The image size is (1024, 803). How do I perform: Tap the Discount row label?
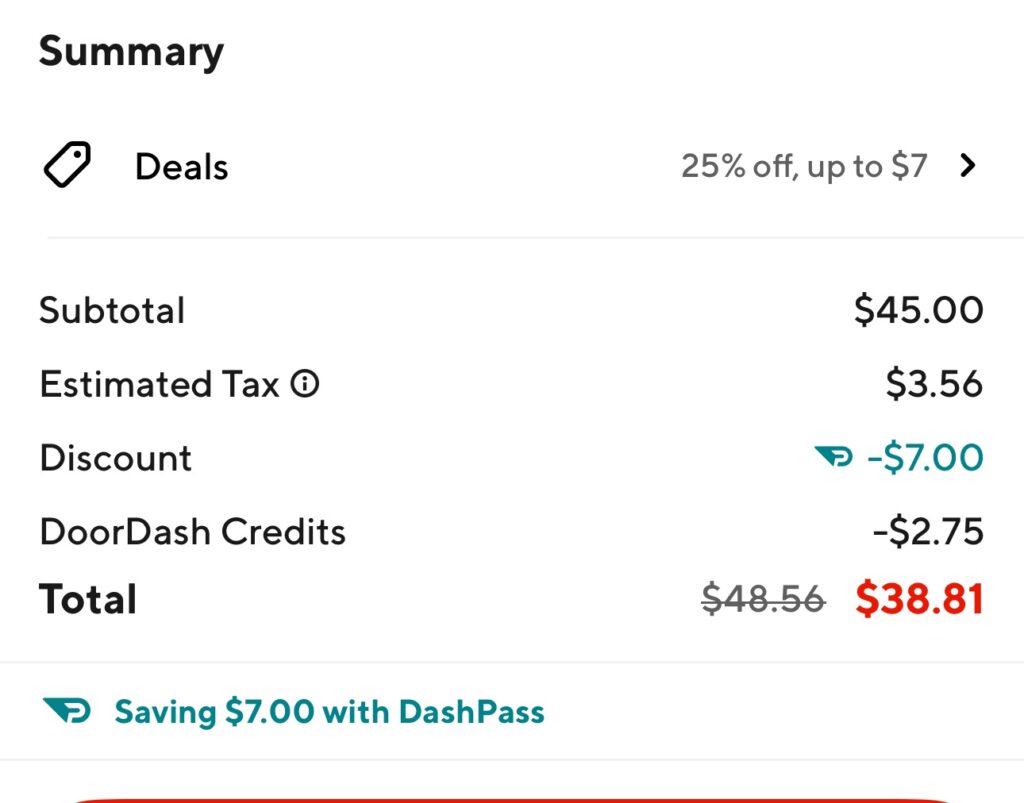tap(116, 458)
